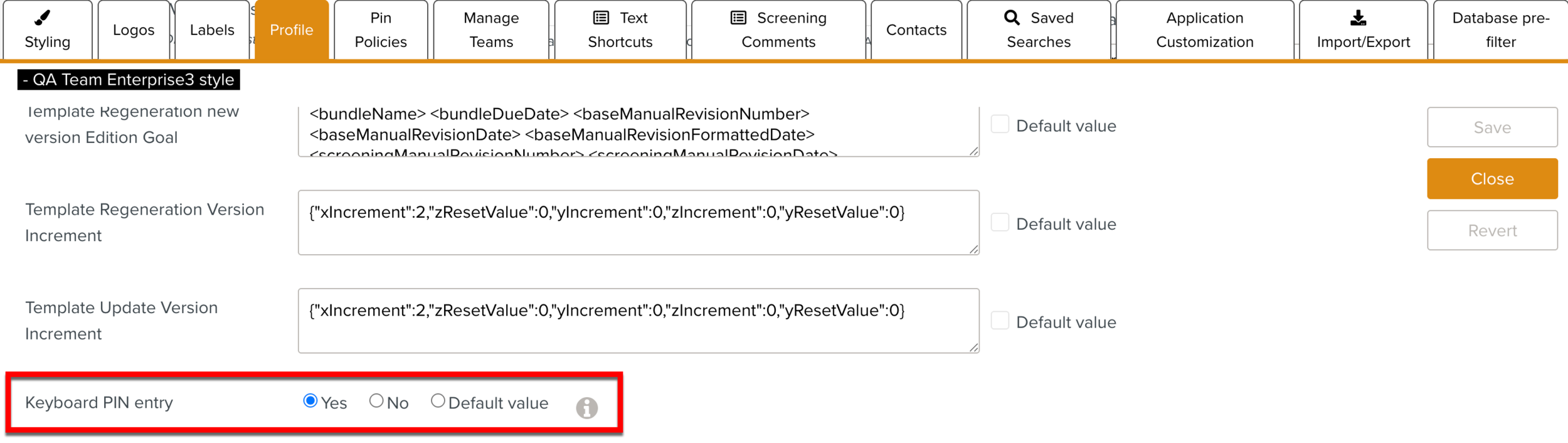Switch to the Contacts tab
The width and height of the screenshot is (1568, 443).
(x=916, y=29)
